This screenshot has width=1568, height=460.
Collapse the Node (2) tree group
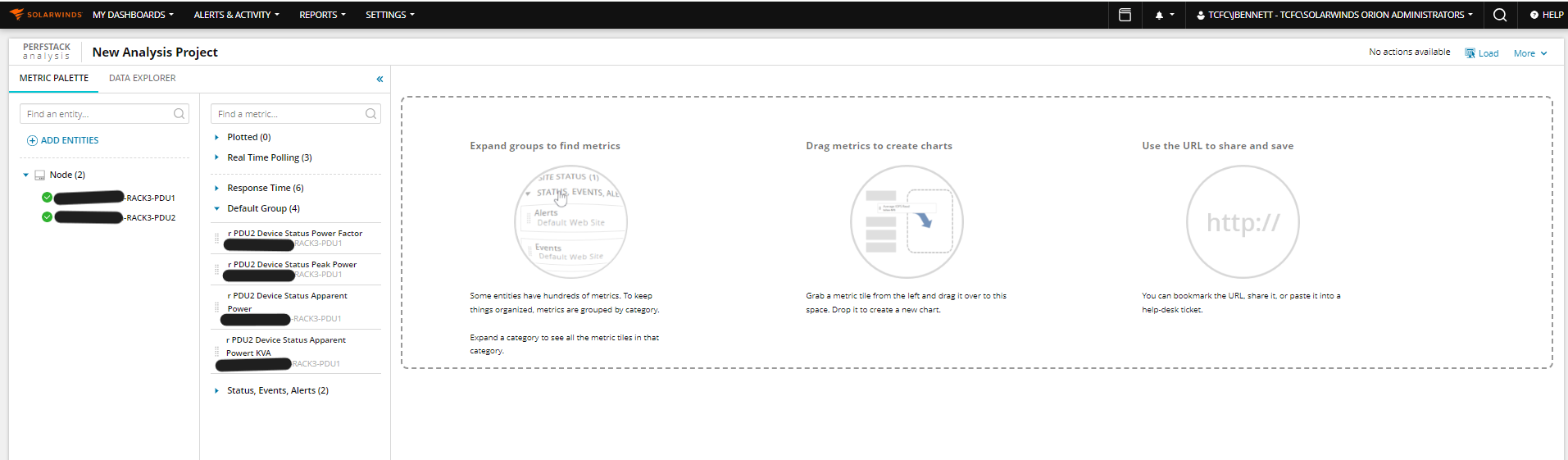pyautogui.click(x=26, y=175)
